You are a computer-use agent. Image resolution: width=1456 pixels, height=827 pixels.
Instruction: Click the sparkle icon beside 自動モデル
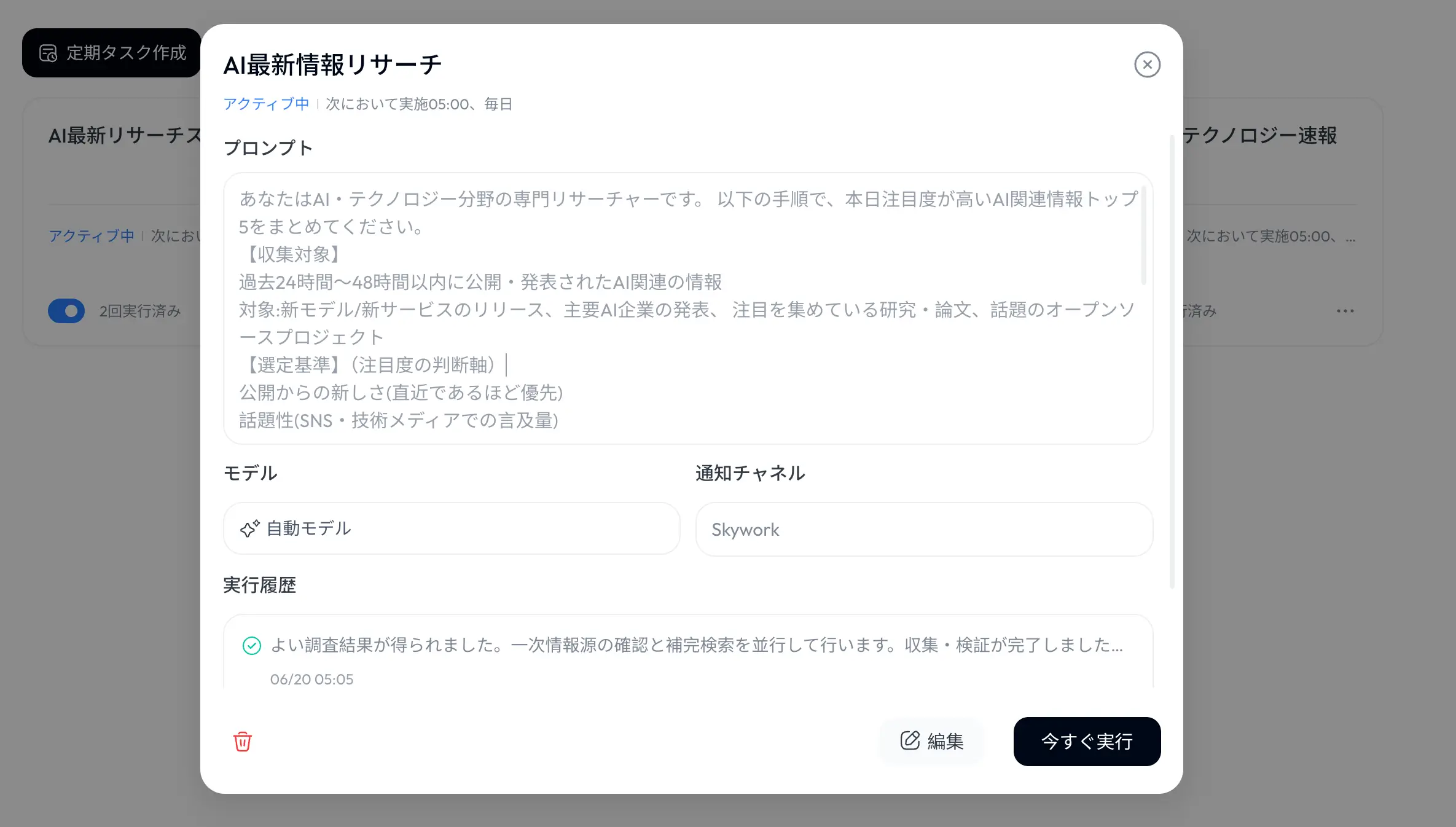point(249,529)
